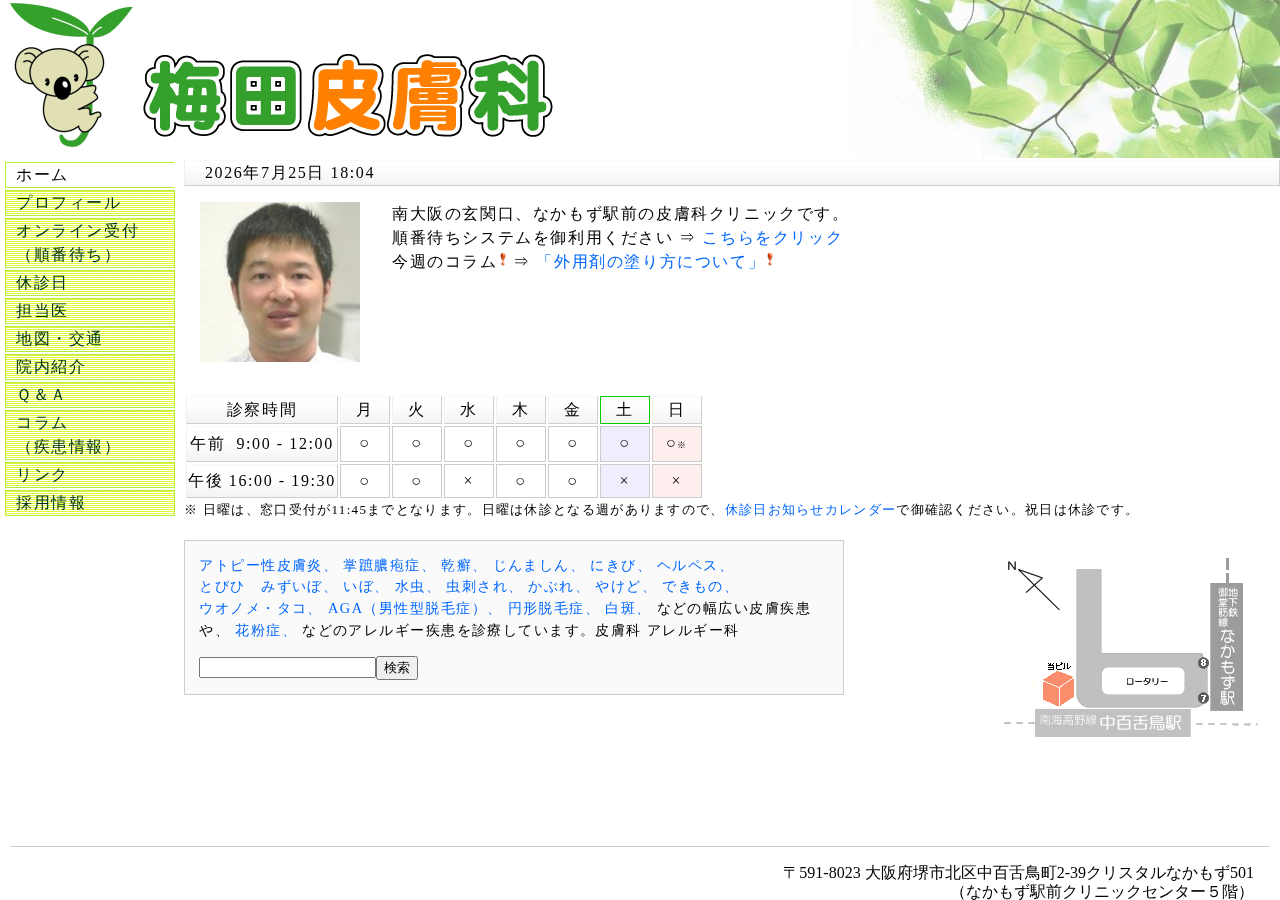Open 外用剤の塗り方について column link
The image size is (1280, 900).
pos(650,262)
